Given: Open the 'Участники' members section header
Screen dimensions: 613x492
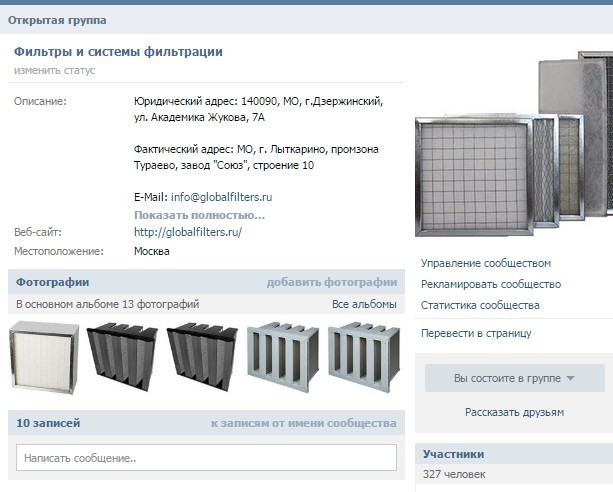Looking at the screenshot, I should pyautogui.click(x=453, y=454).
